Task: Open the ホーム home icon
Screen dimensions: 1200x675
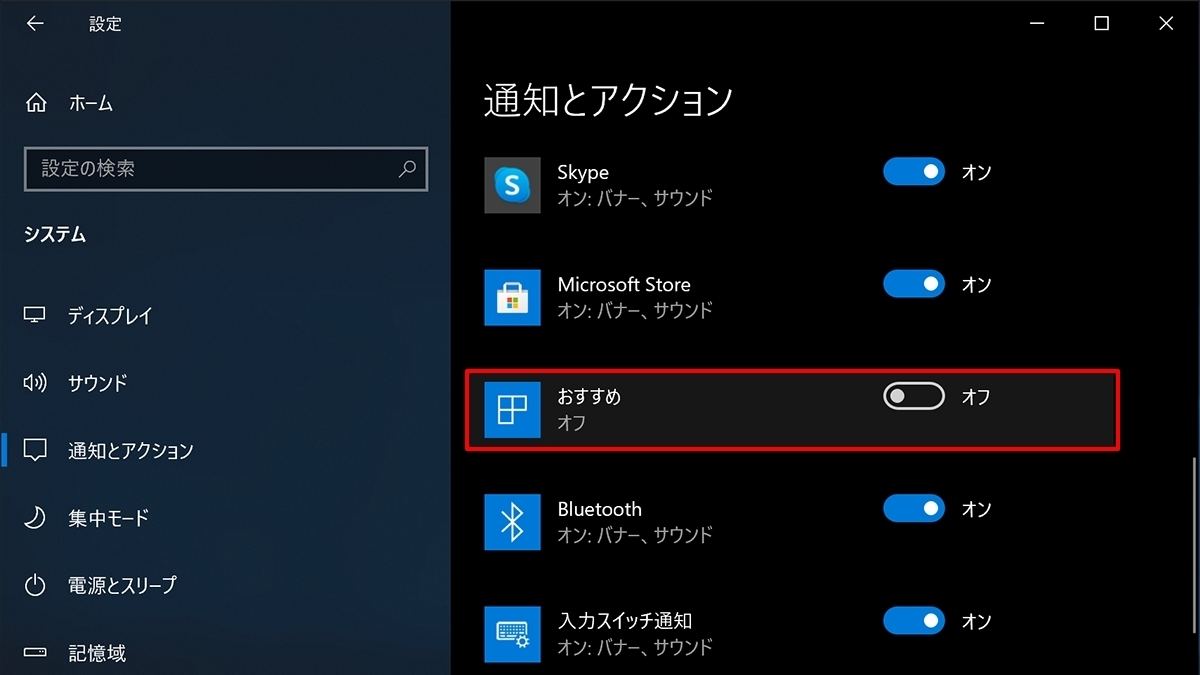Action: click(36, 103)
